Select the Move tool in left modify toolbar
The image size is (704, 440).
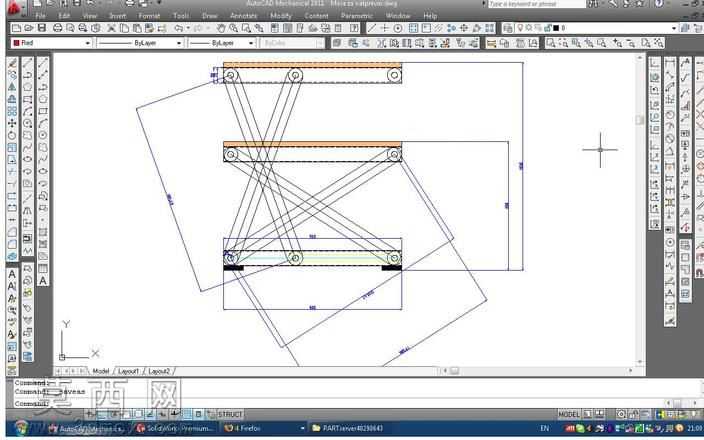pos(12,123)
